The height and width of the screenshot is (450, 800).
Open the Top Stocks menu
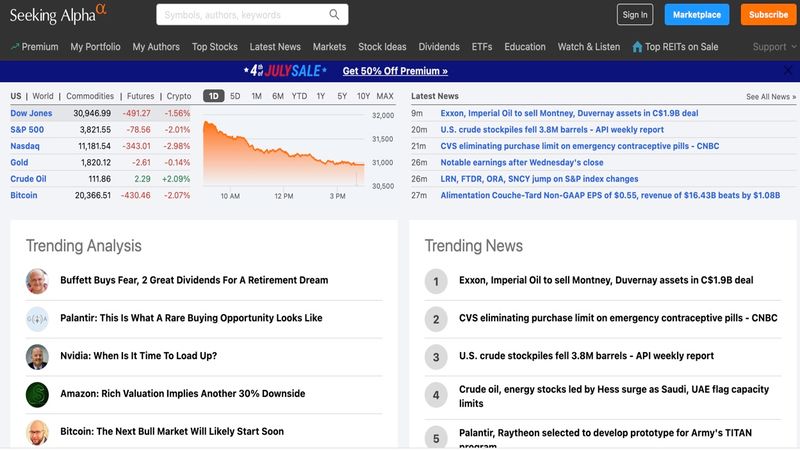click(215, 47)
